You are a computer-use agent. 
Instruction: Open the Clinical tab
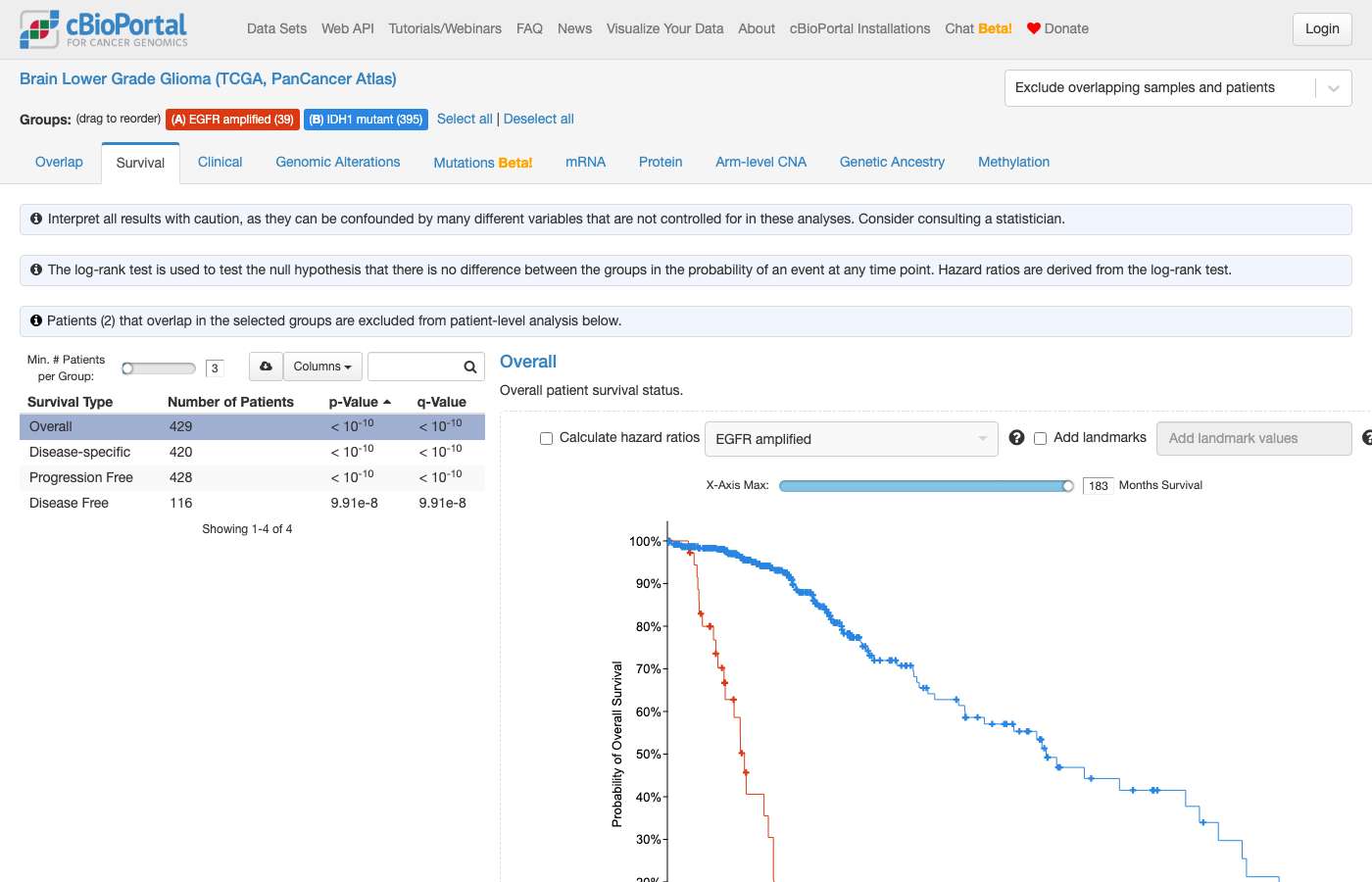(220, 163)
